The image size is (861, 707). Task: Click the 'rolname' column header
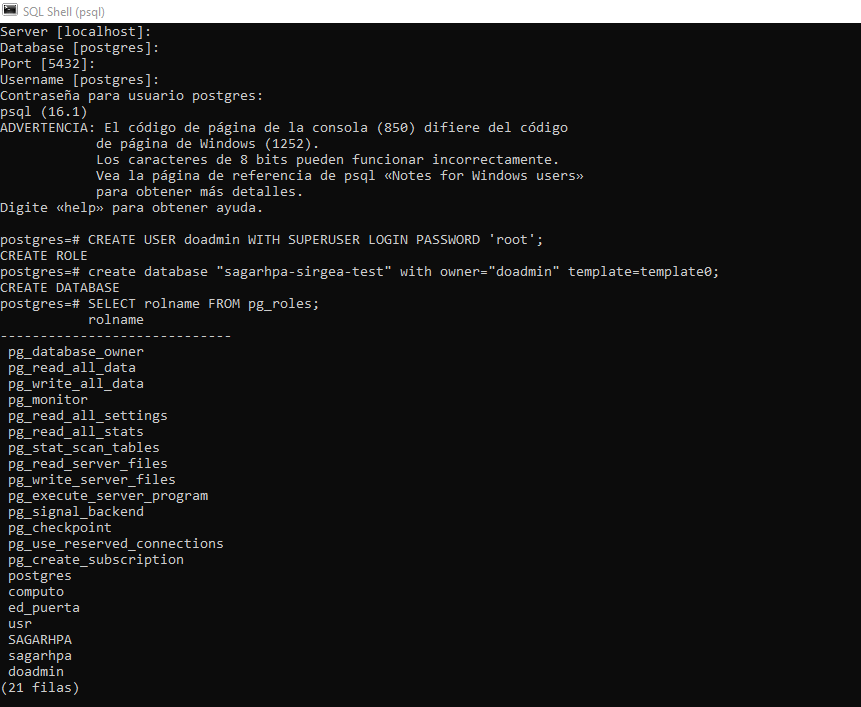116,319
